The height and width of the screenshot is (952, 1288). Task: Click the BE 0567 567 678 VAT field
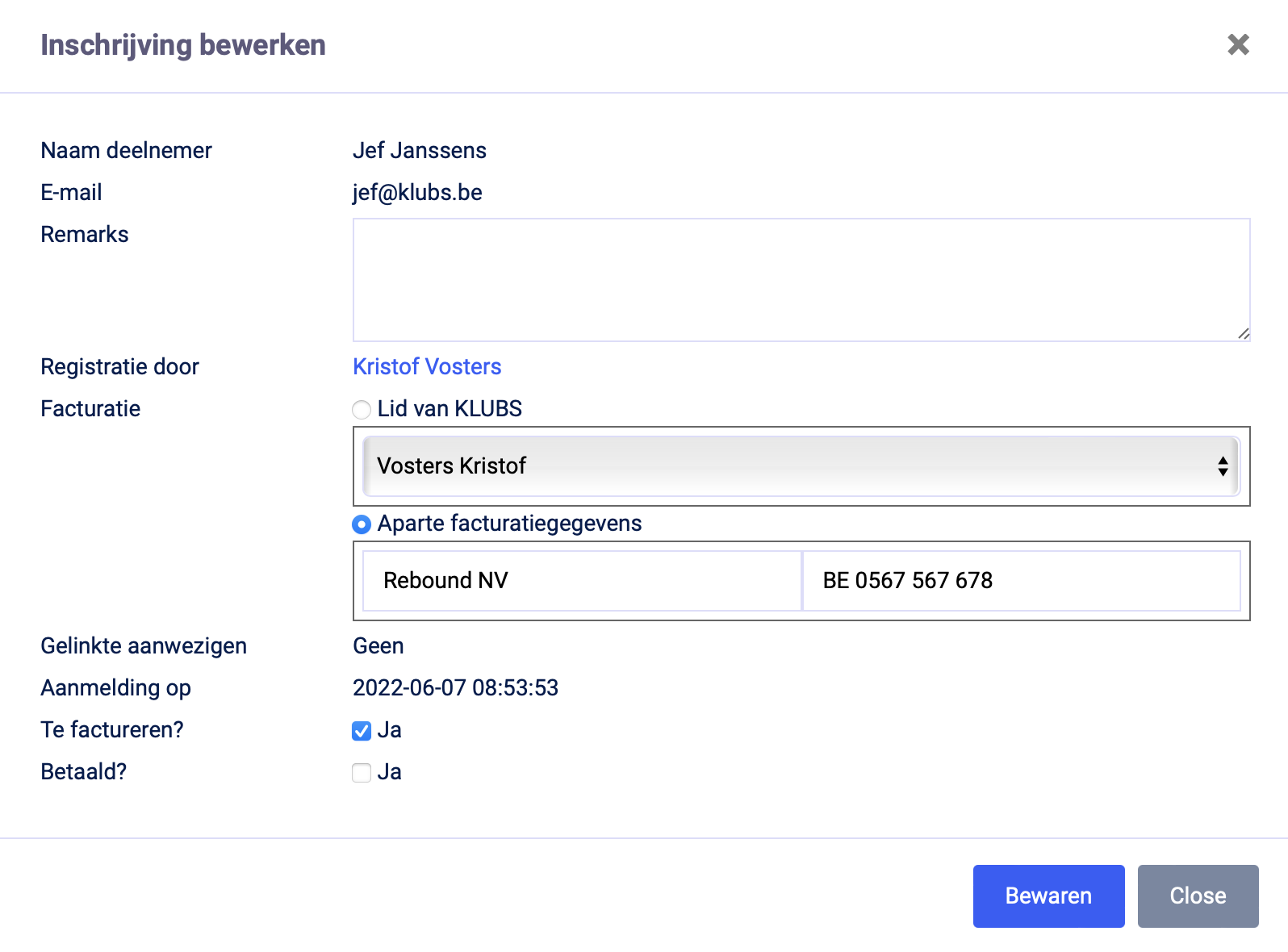click(1020, 581)
